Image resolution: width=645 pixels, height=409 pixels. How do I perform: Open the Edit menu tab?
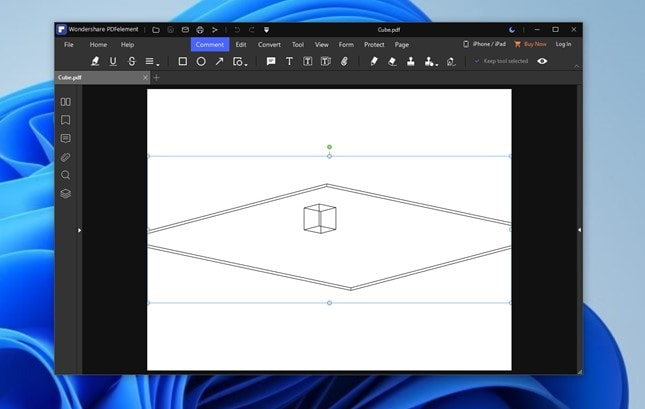241,44
